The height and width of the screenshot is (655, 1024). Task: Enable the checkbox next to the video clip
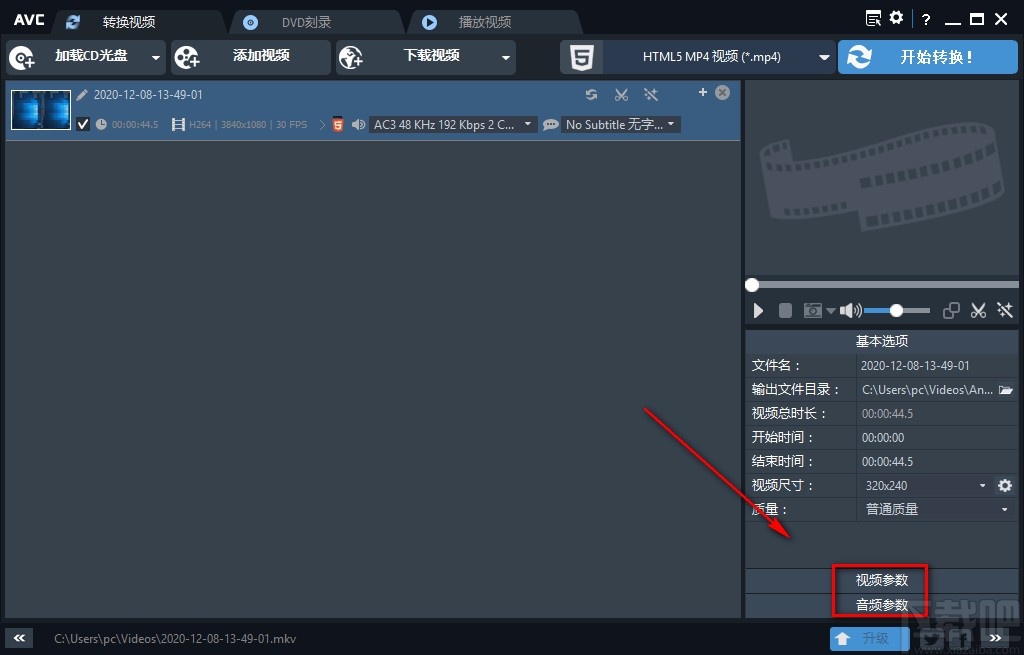[x=83, y=124]
